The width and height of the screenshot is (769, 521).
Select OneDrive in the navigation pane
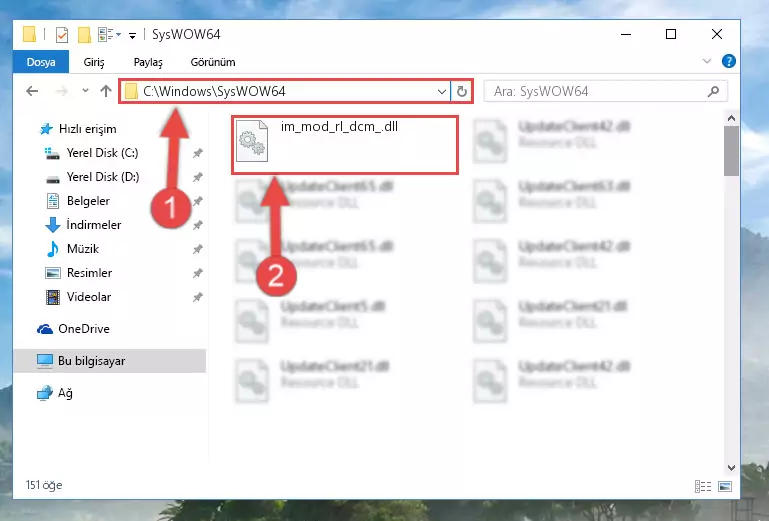point(84,329)
